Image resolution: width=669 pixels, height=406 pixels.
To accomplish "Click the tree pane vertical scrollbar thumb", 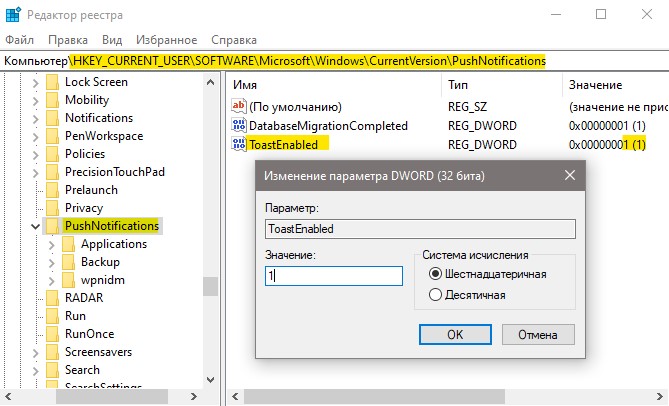I will (210, 286).
